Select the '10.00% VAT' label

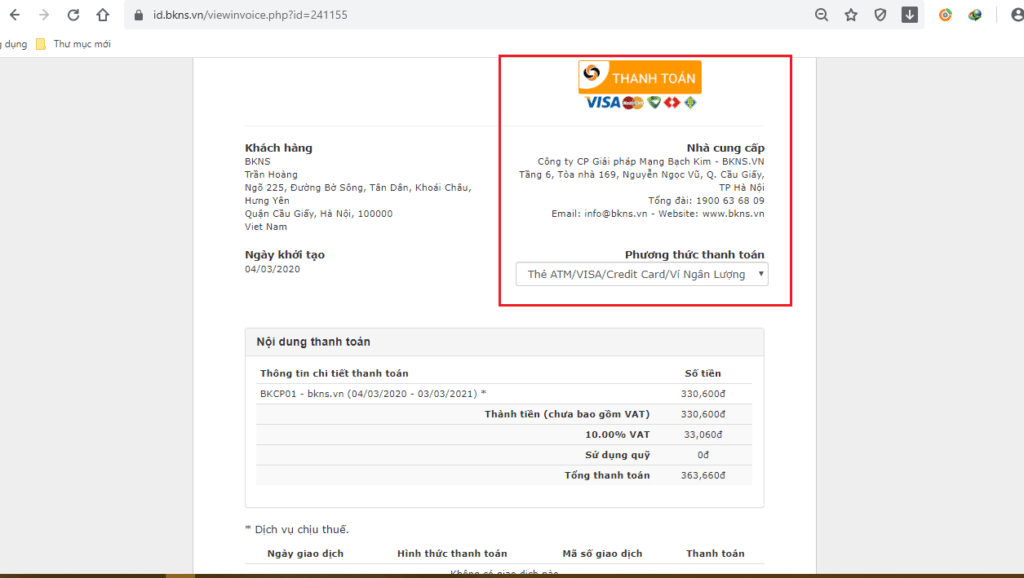pos(618,434)
